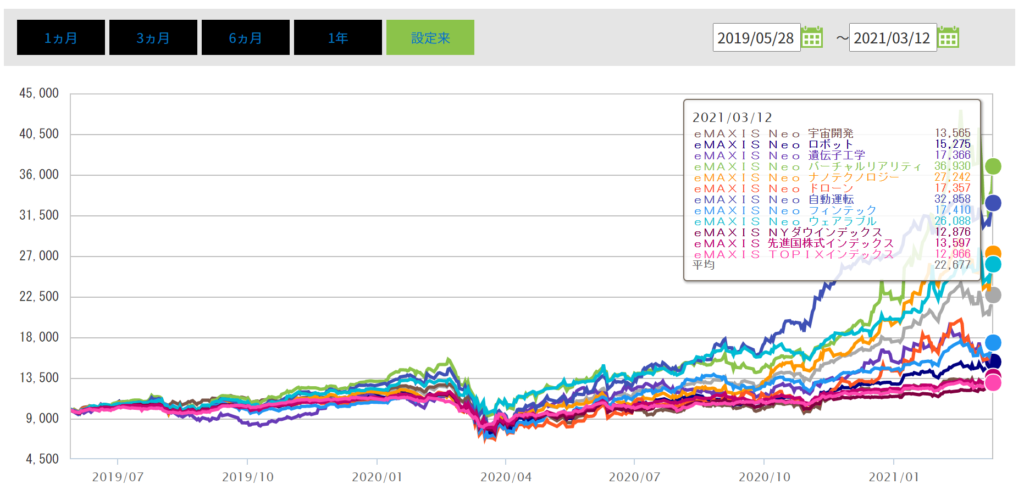Click the 2019/10 x-axis label

(247, 477)
